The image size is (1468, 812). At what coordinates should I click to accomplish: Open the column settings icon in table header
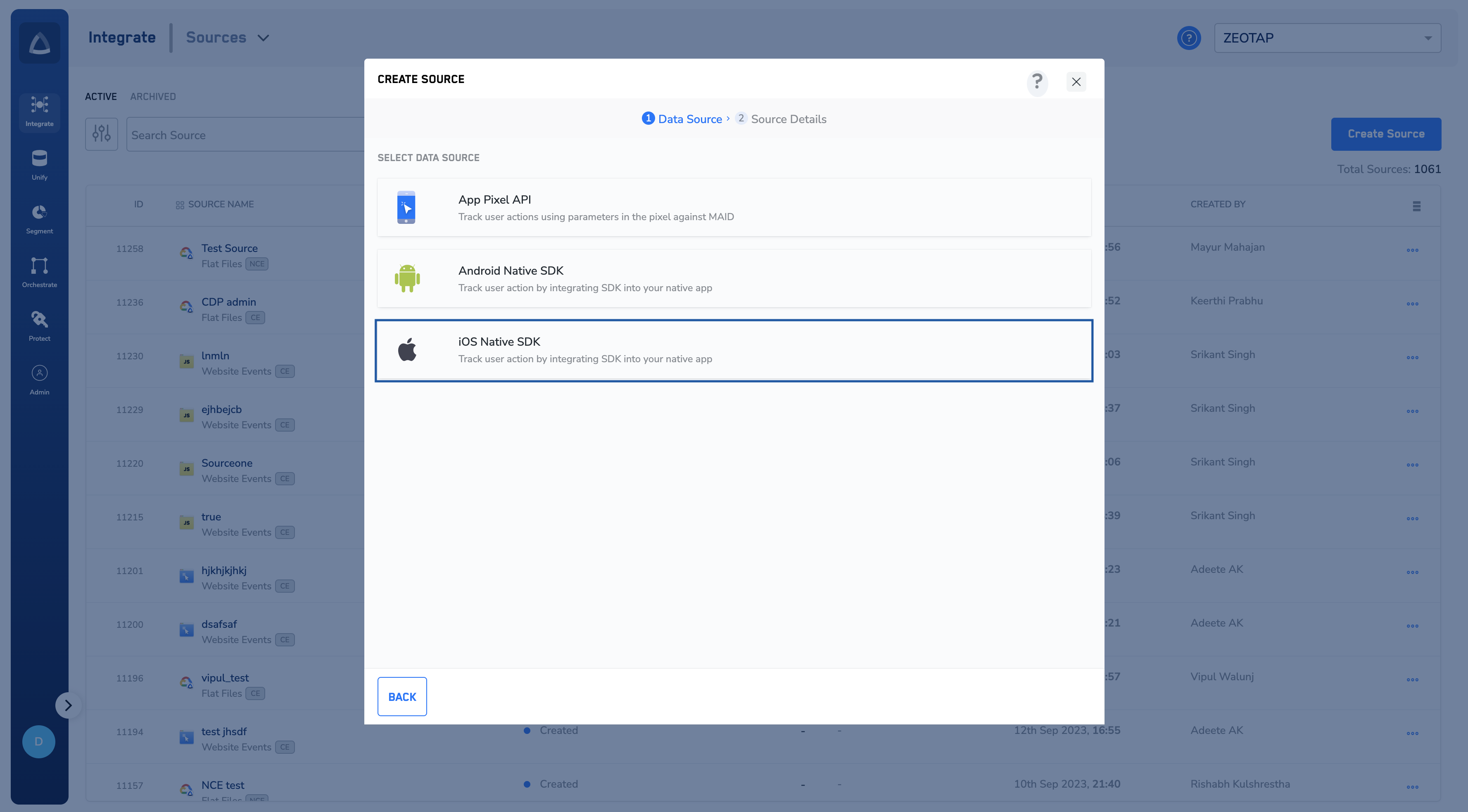[x=1416, y=206]
